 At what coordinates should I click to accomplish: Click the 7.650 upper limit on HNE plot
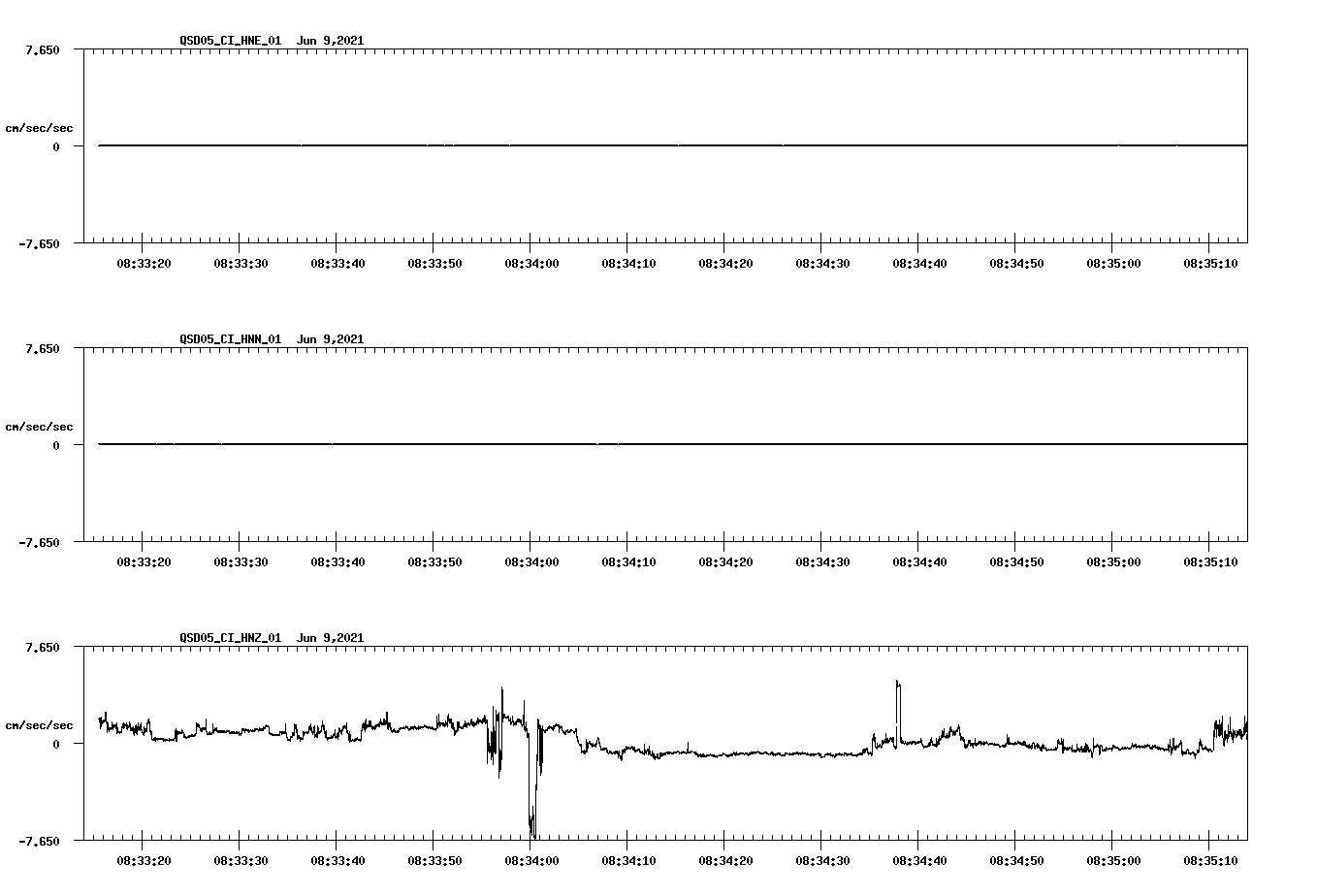[44, 50]
